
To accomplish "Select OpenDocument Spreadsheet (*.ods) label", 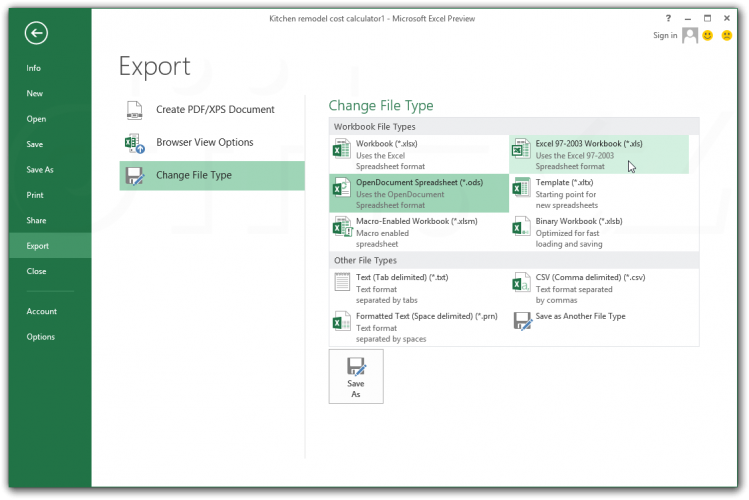I will tap(419, 182).
